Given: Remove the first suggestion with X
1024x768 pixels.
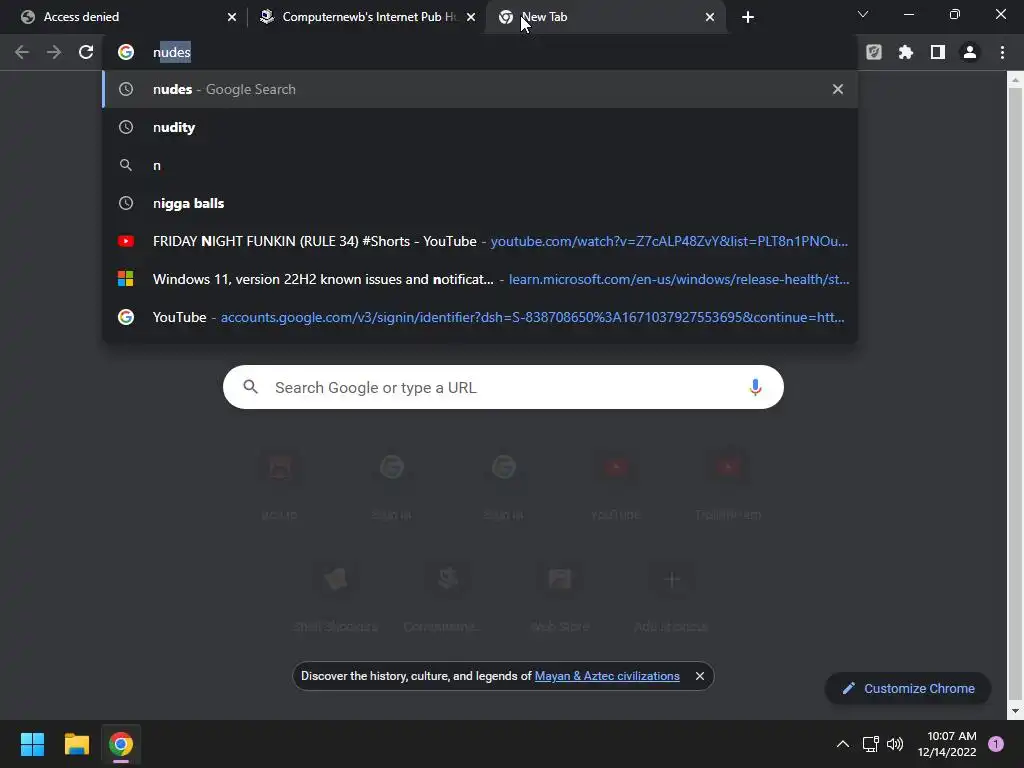Looking at the screenshot, I should pos(838,89).
